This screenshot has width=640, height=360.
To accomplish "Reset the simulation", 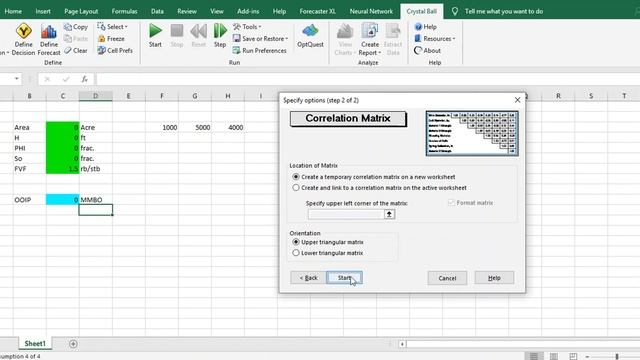I will click(x=198, y=36).
